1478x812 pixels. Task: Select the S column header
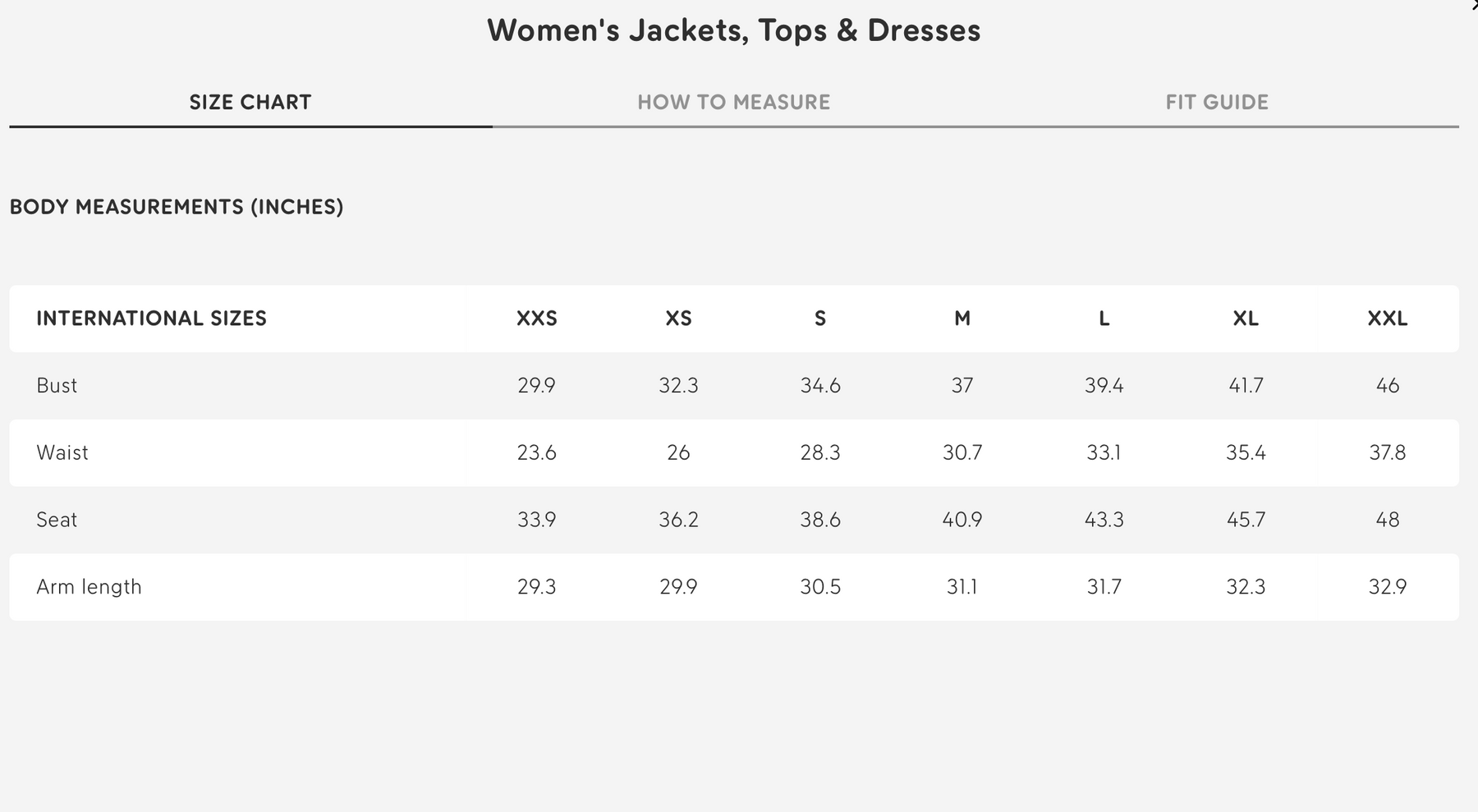pyautogui.click(x=819, y=319)
